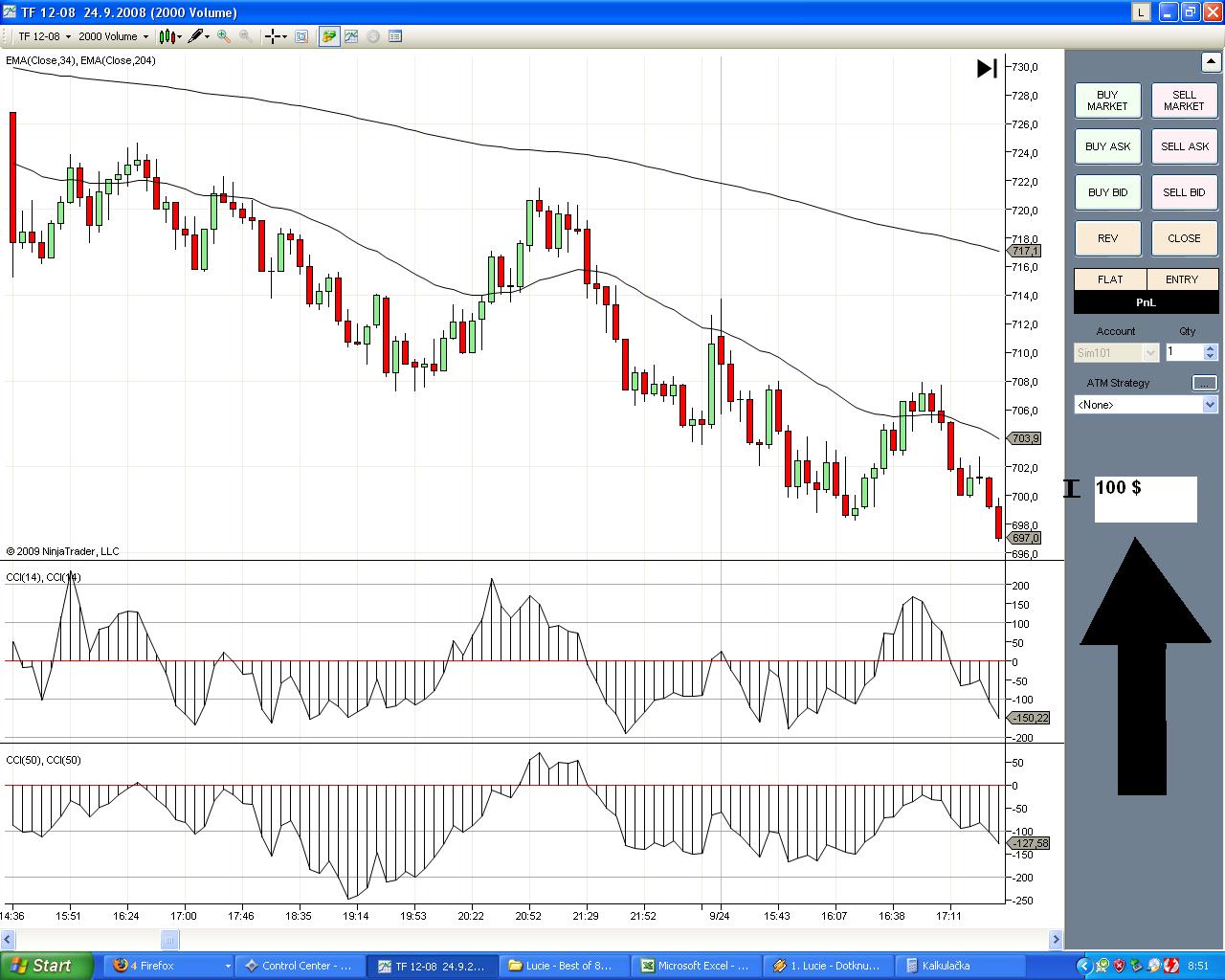Image resolution: width=1225 pixels, height=980 pixels.
Task: Click the PnL display bar
Action: point(1147,302)
